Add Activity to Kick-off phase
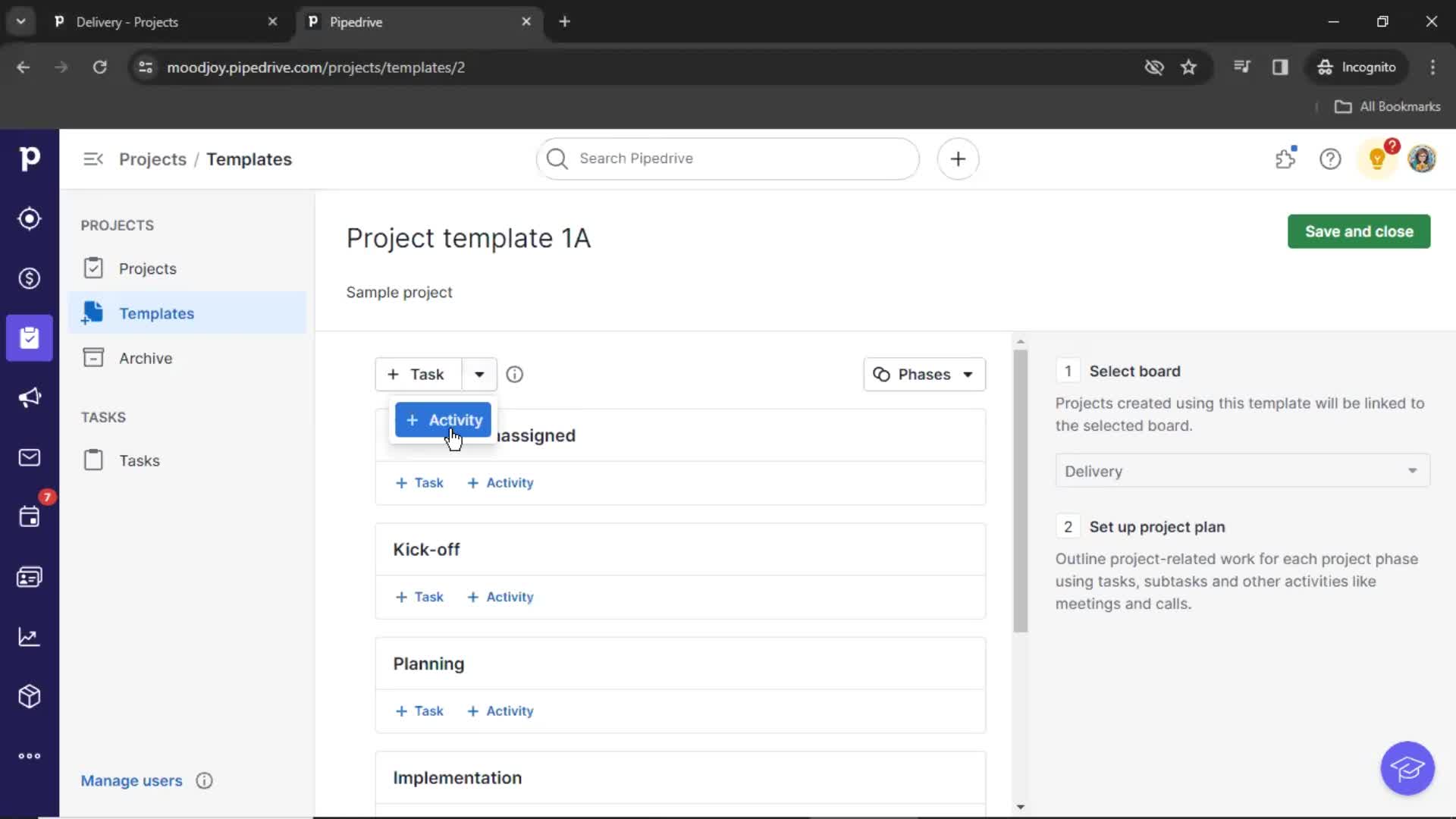Screen dimensions: 1456x819 click(x=501, y=596)
